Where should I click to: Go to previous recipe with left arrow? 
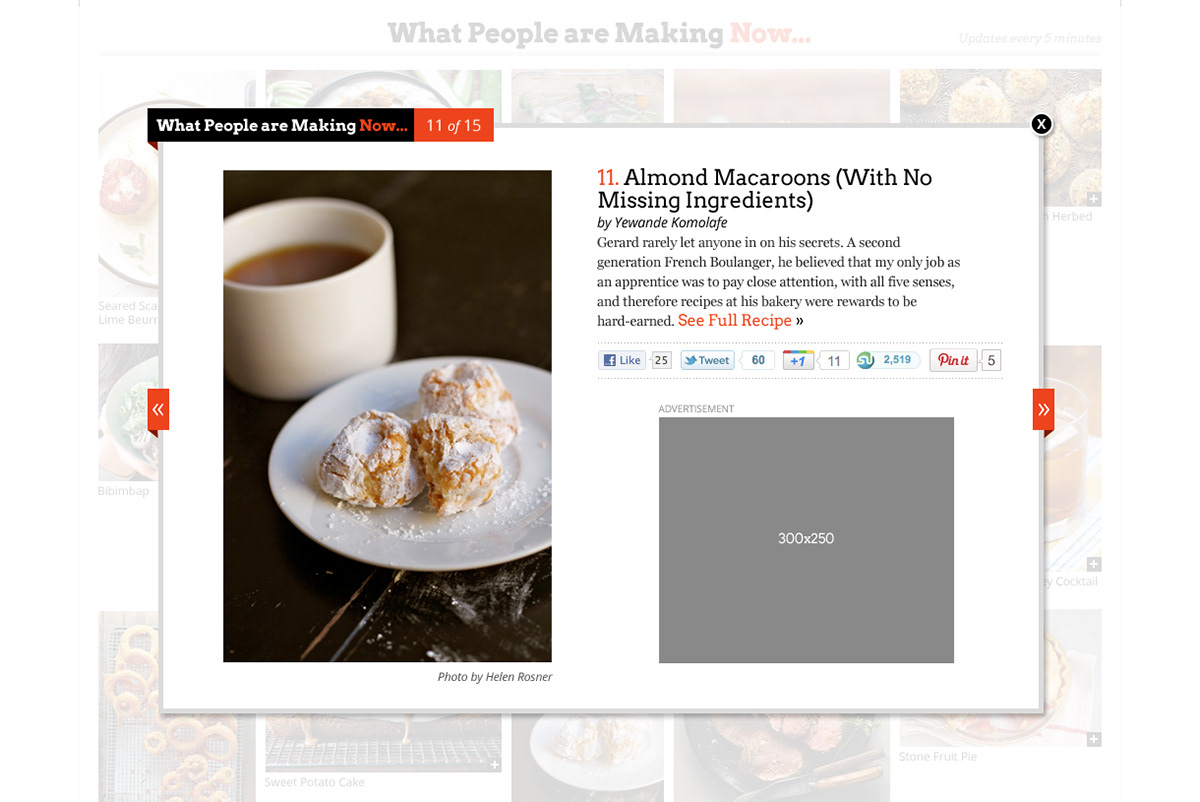pos(158,409)
